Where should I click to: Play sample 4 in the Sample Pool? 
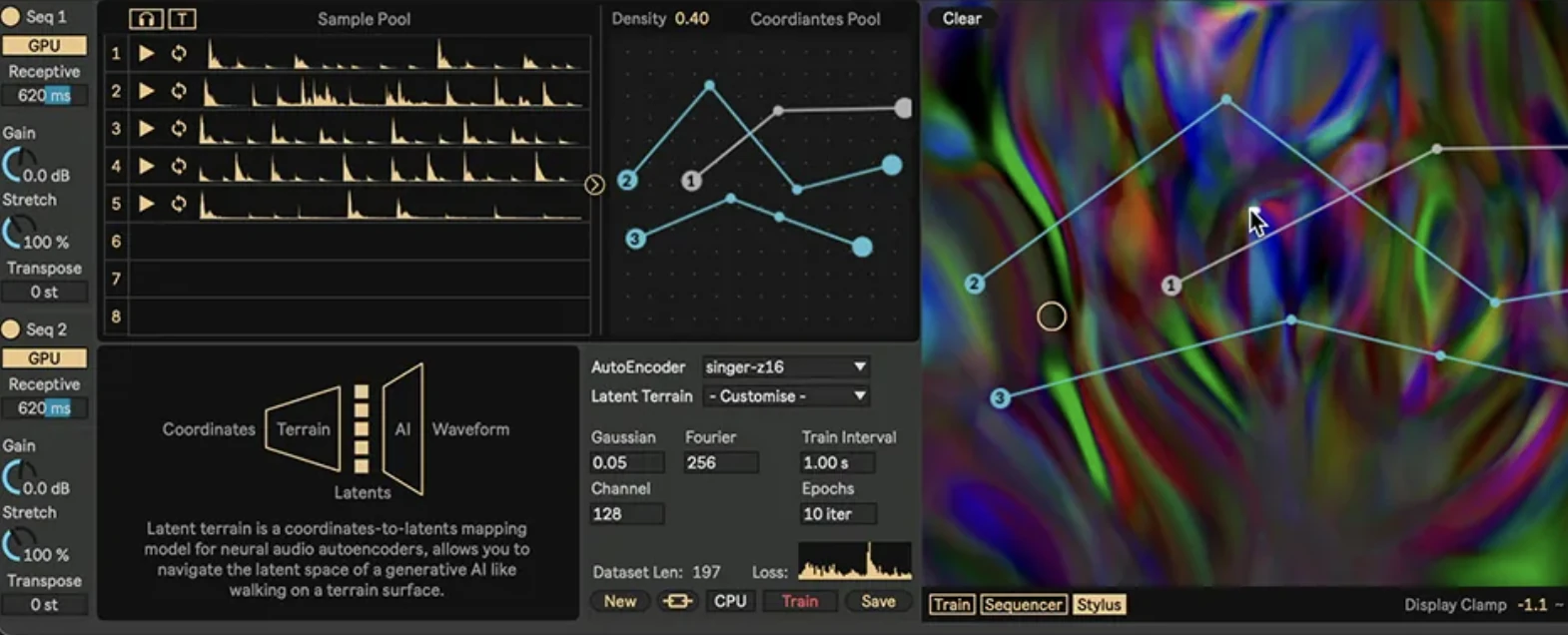pyautogui.click(x=147, y=166)
